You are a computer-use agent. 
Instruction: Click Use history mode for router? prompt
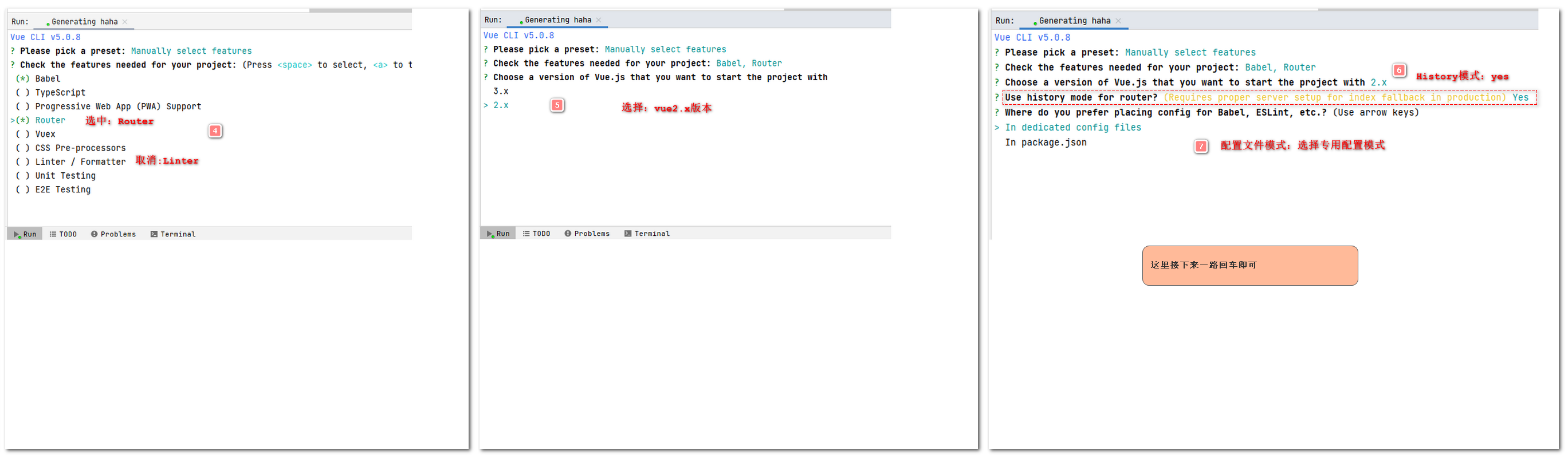pos(1081,97)
